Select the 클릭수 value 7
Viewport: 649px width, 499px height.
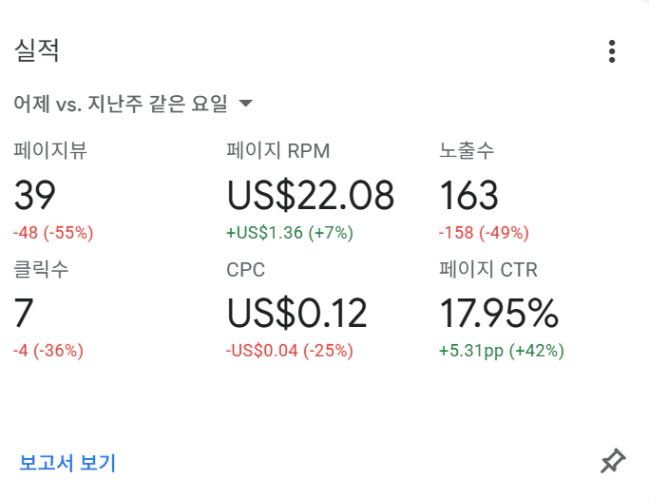point(24,313)
